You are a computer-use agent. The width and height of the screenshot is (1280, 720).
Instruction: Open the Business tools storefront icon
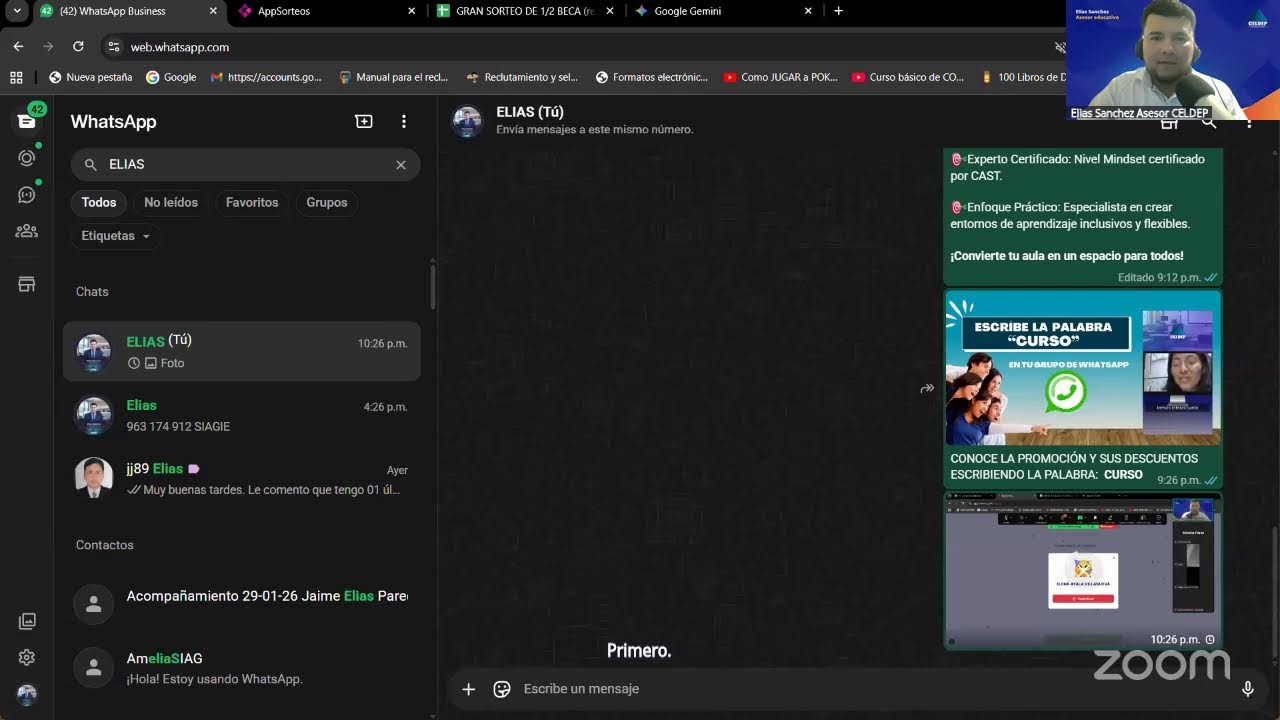[x=27, y=284]
